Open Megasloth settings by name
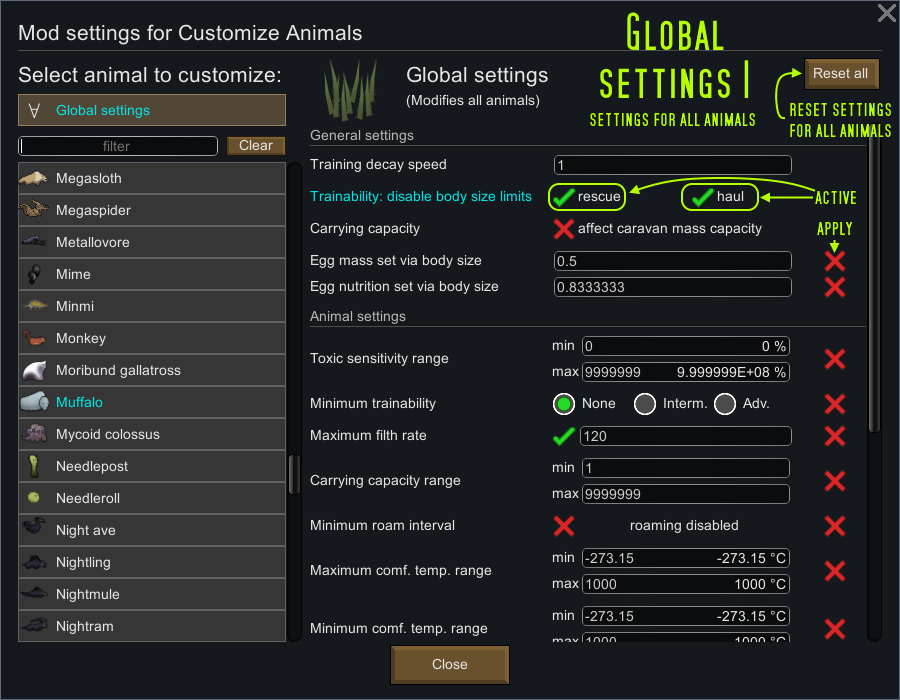 click(x=88, y=178)
